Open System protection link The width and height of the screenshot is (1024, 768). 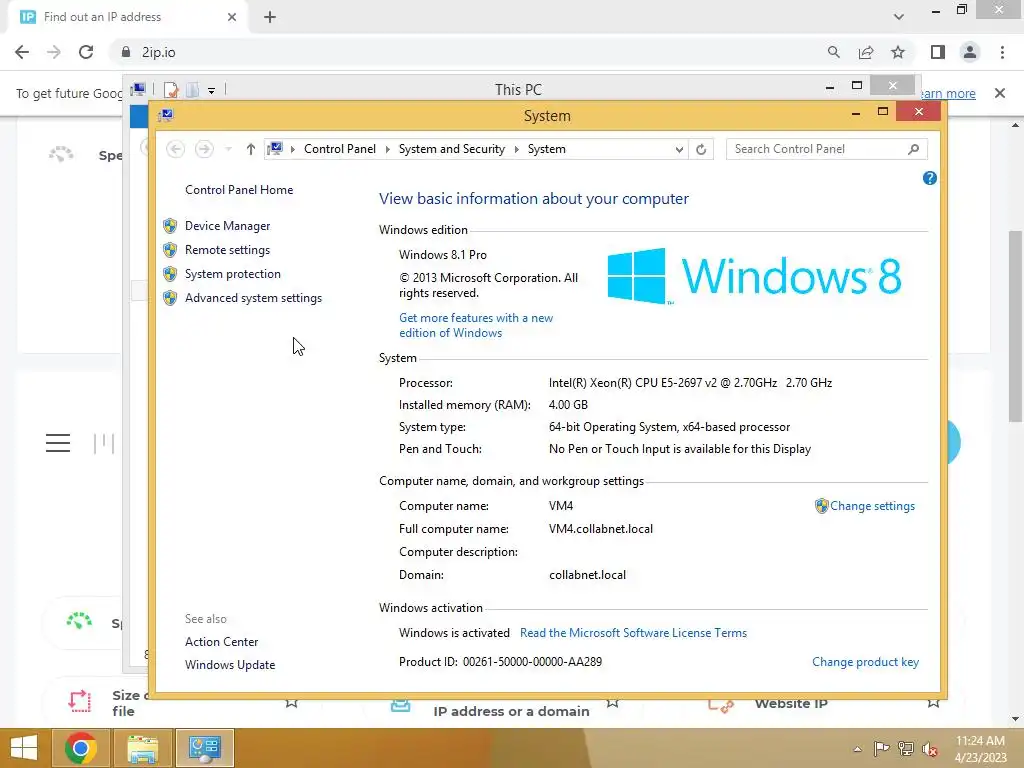coord(232,274)
